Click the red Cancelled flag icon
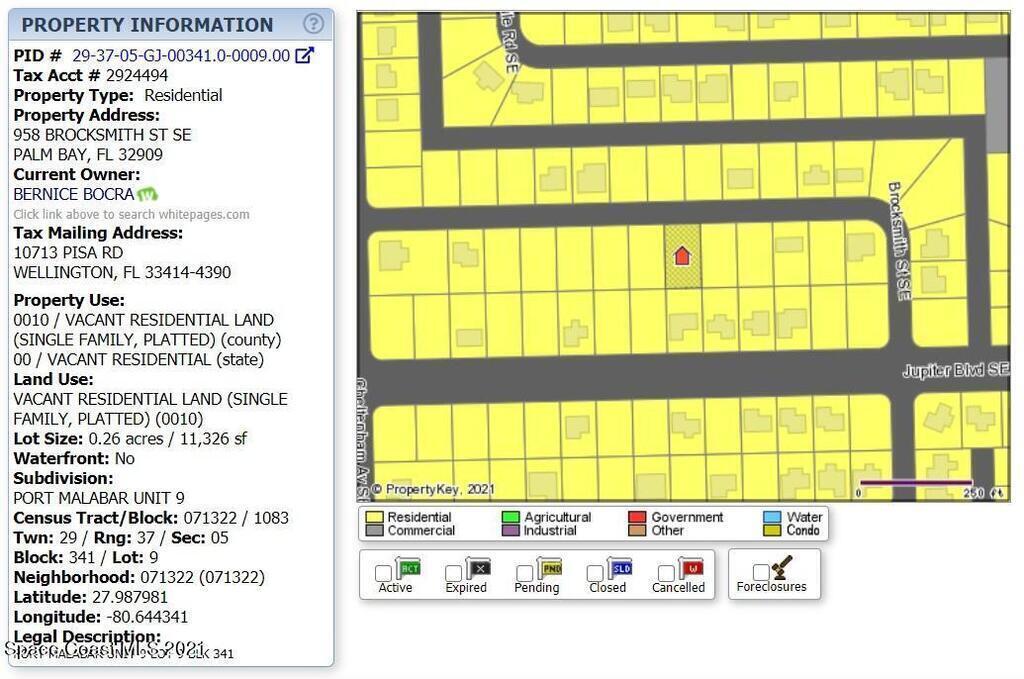Screen dimensions: 1024x679 coord(691,569)
